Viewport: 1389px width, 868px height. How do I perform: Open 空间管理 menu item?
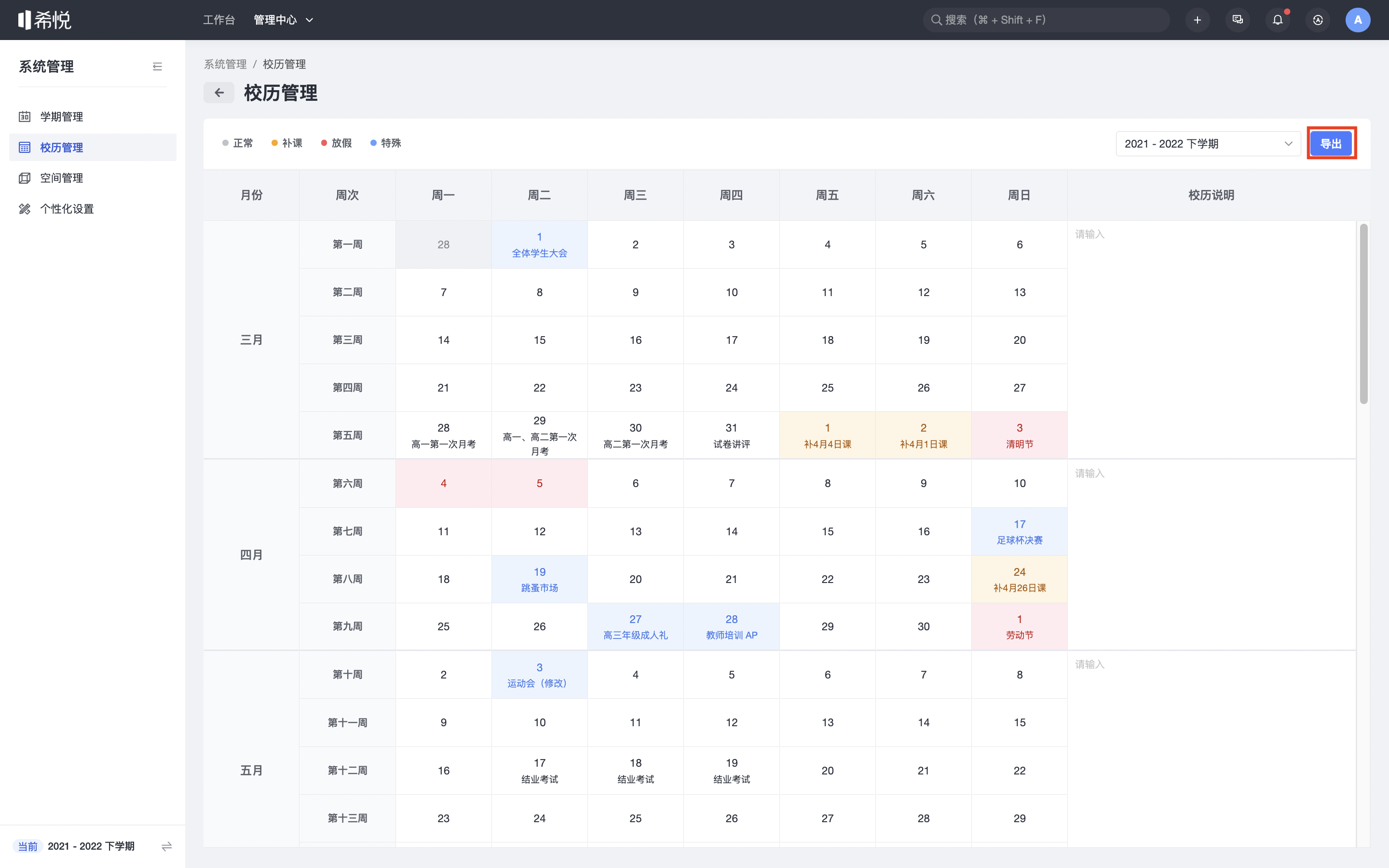pyautogui.click(x=93, y=178)
